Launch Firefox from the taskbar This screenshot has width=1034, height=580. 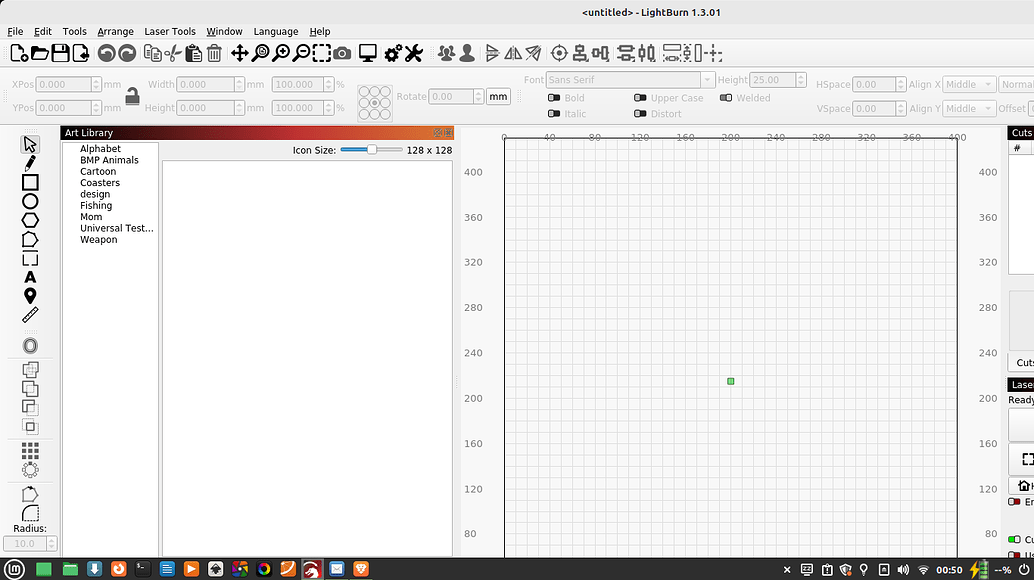[x=119, y=568]
